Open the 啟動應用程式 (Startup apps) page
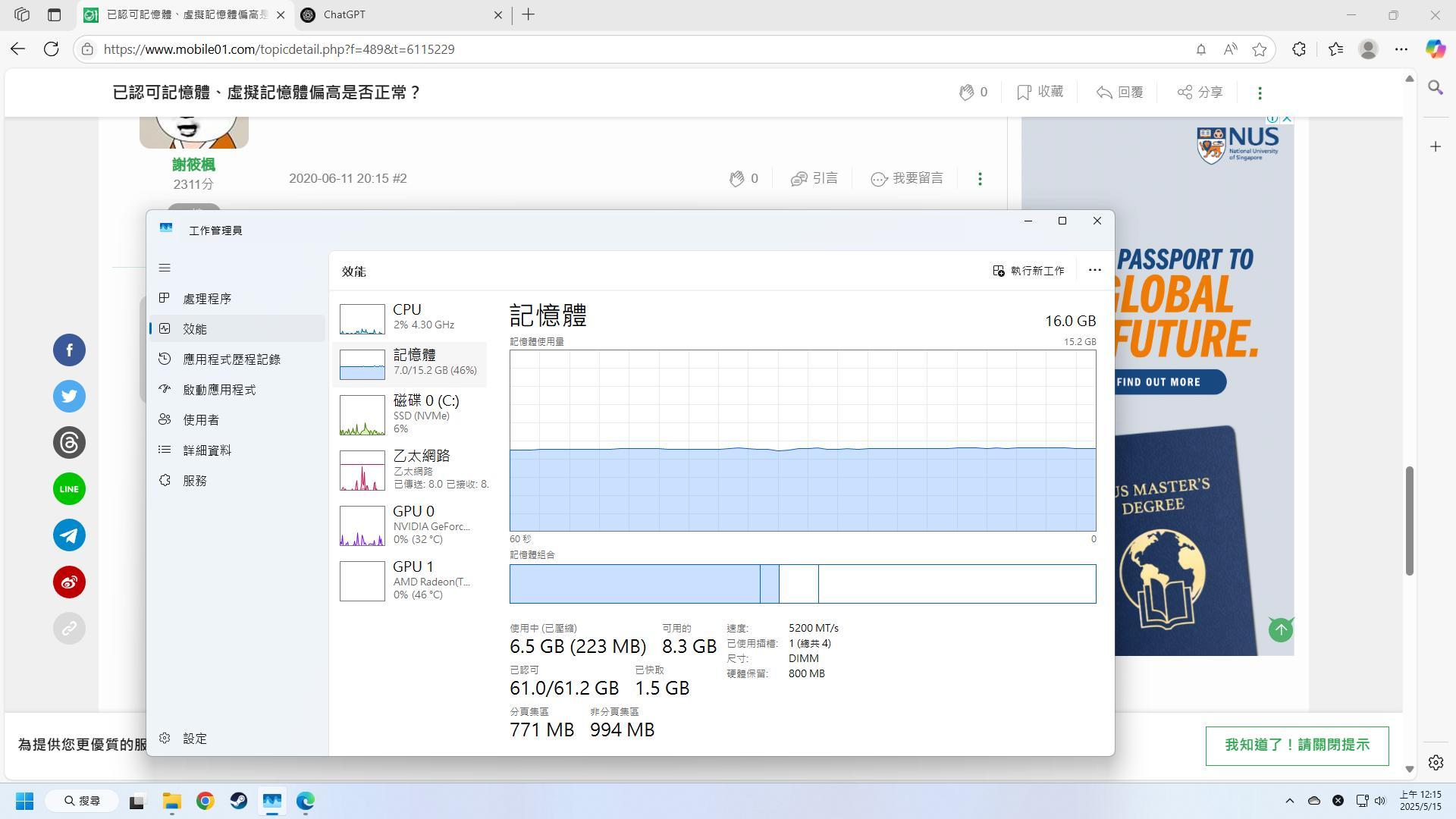Image resolution: width=1456 pixels, height=819 pixels. 220,389
